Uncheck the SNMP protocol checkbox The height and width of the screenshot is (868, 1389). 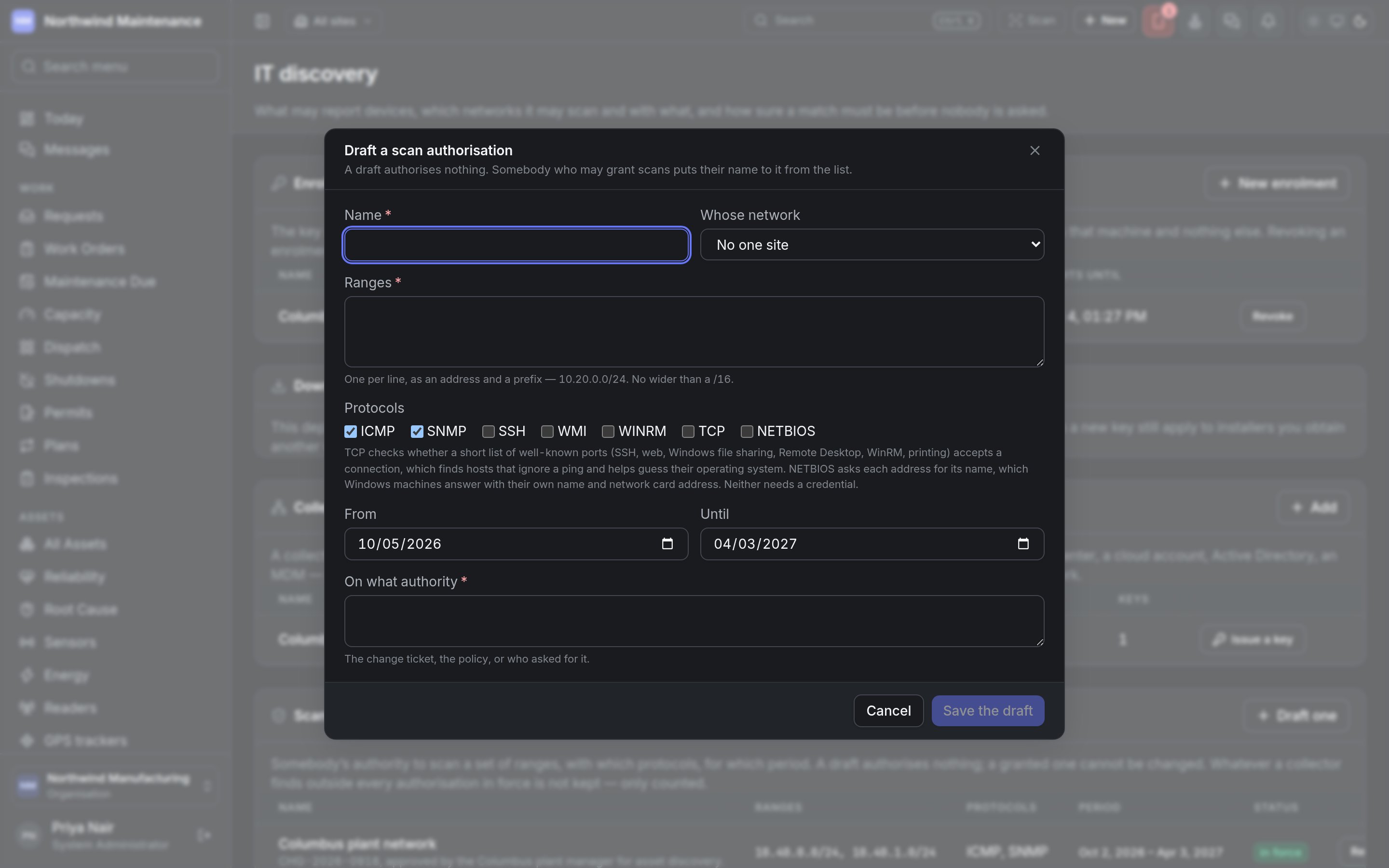pos(417,431)
